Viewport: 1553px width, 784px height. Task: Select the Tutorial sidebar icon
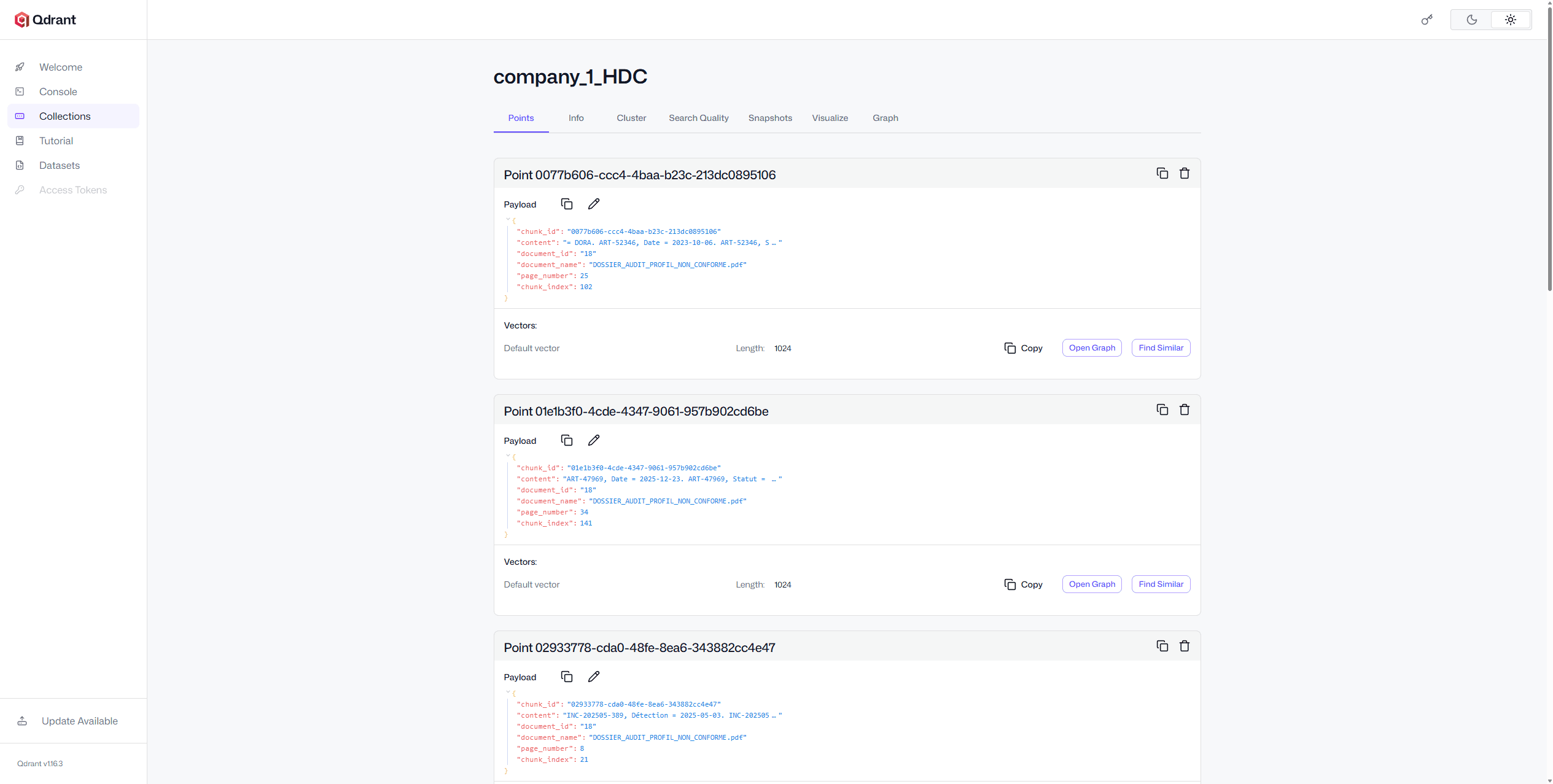pos(20,141)
